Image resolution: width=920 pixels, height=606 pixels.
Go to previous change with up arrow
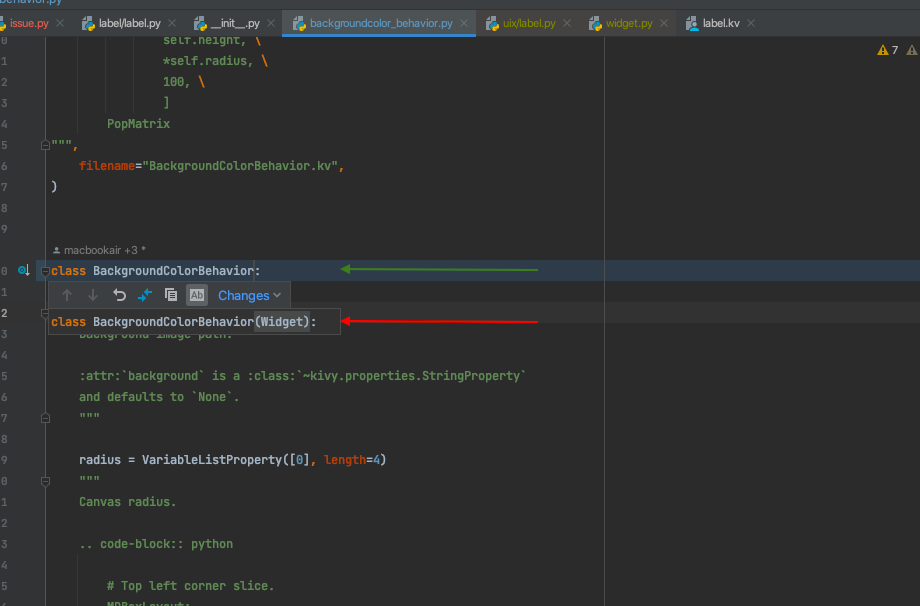click(x=67, y=295)
